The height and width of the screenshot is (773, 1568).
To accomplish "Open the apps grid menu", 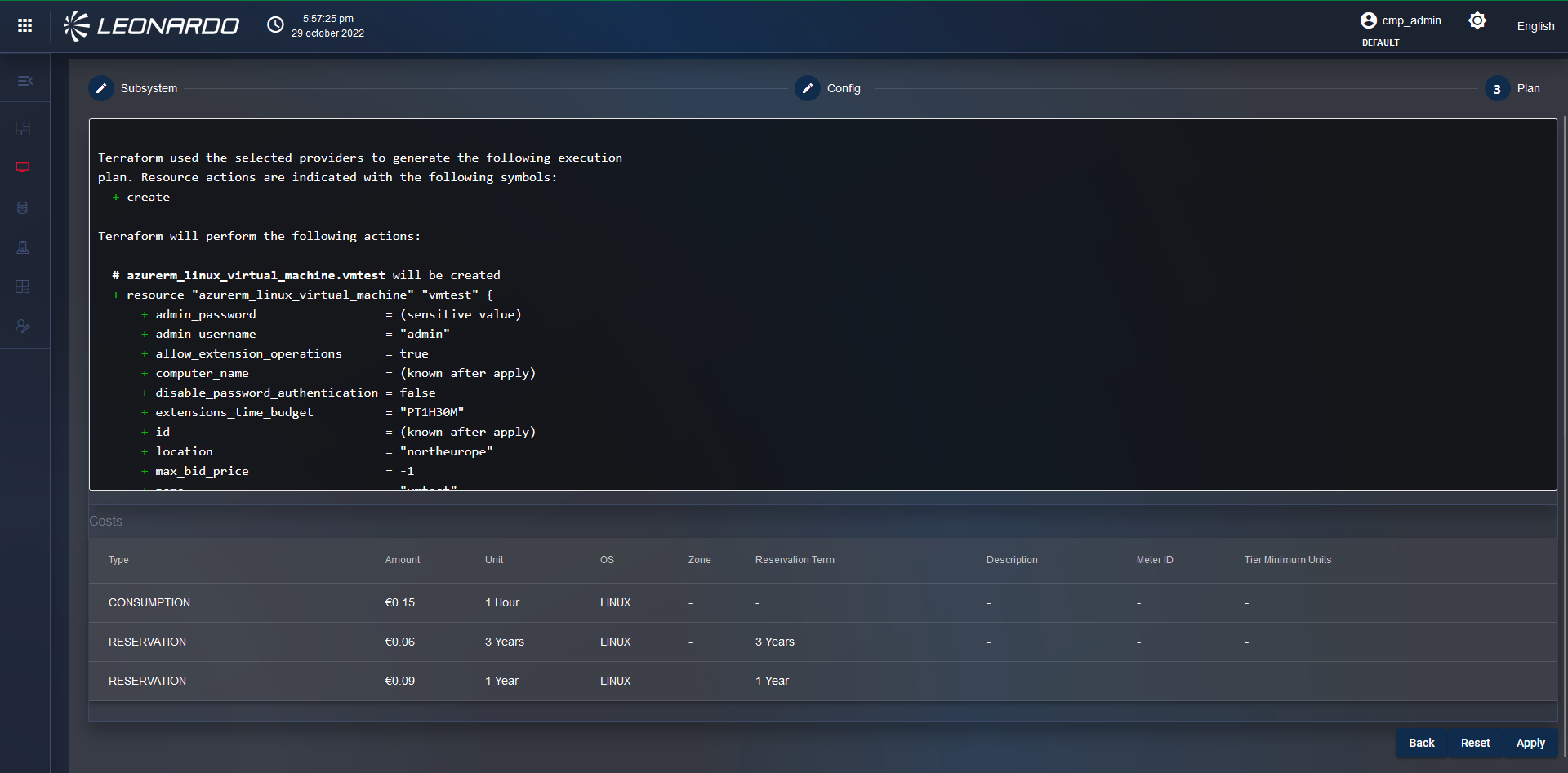I will (x=25, y=26).
